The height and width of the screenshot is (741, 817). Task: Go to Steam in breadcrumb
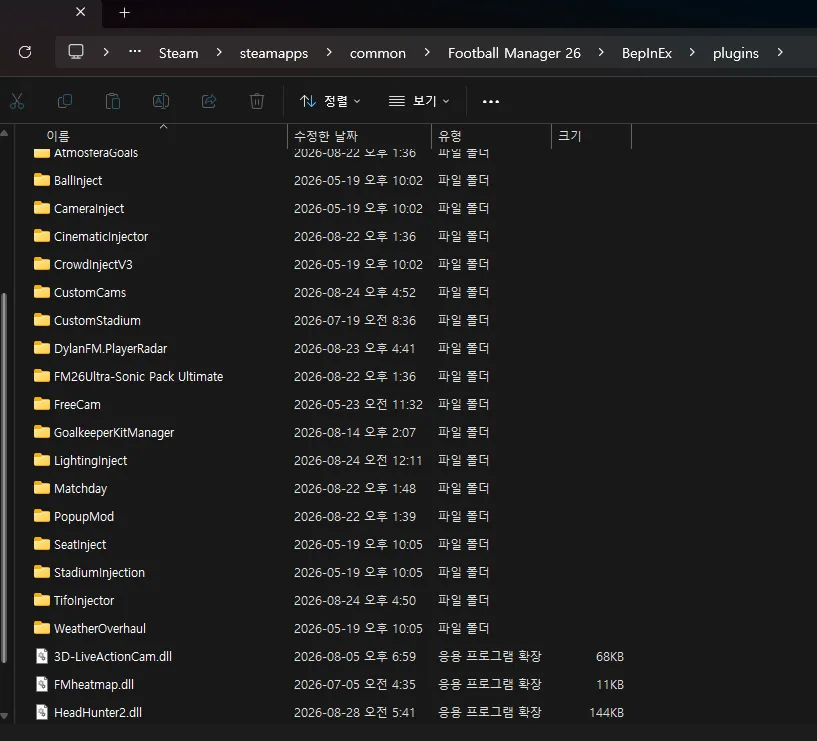[x=178, y=53]
